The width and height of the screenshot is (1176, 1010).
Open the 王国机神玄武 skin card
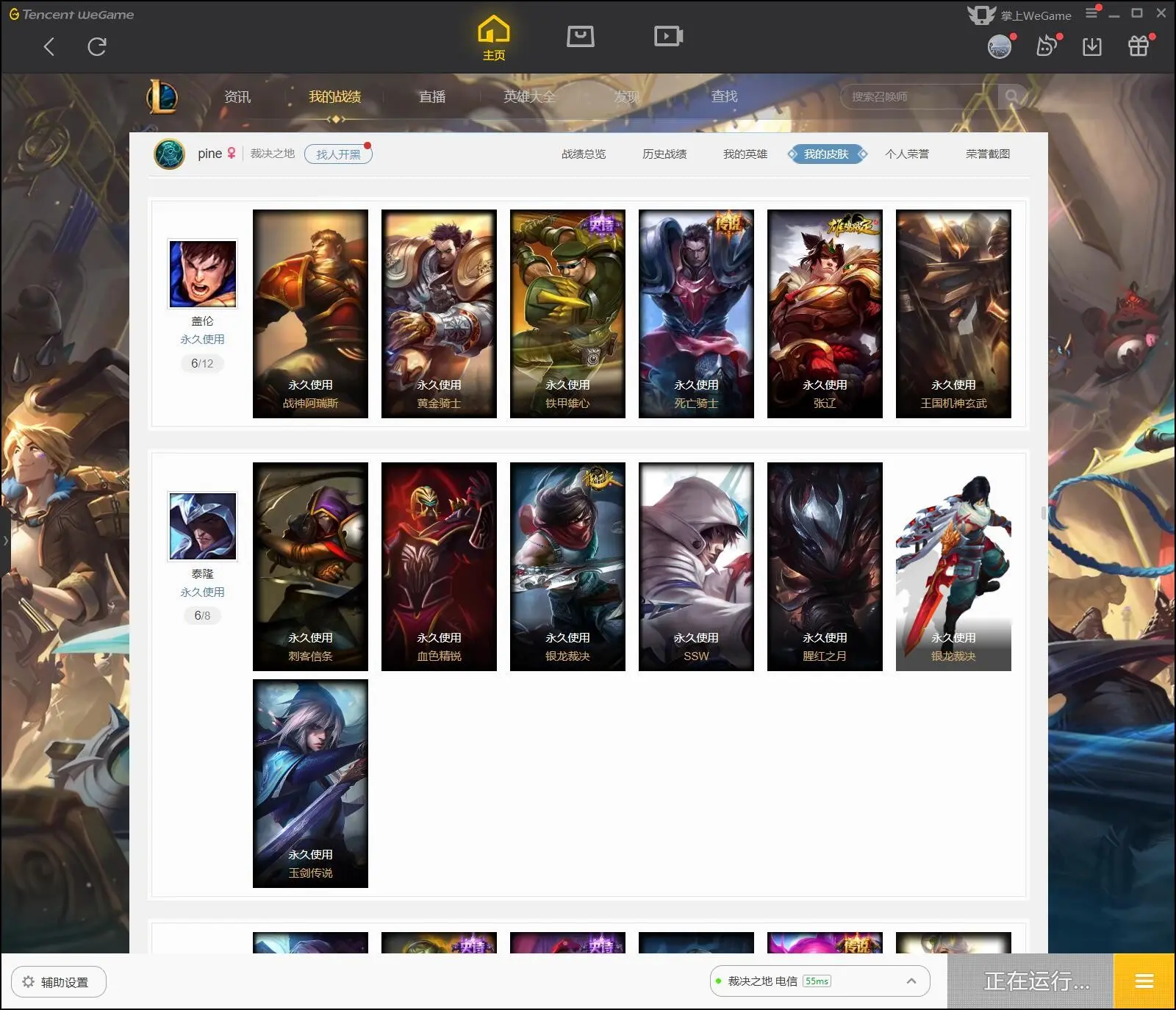[x=953, y=314]
